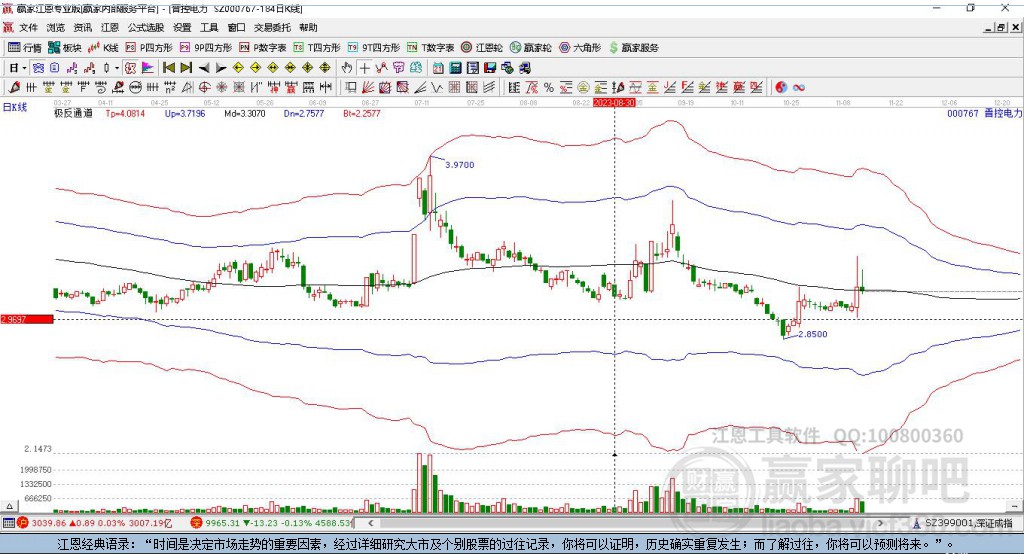The width and height of the screenshot is (1024, 554).
Task: Jump to first bar with skip-back icon
Action: (168, 68)
